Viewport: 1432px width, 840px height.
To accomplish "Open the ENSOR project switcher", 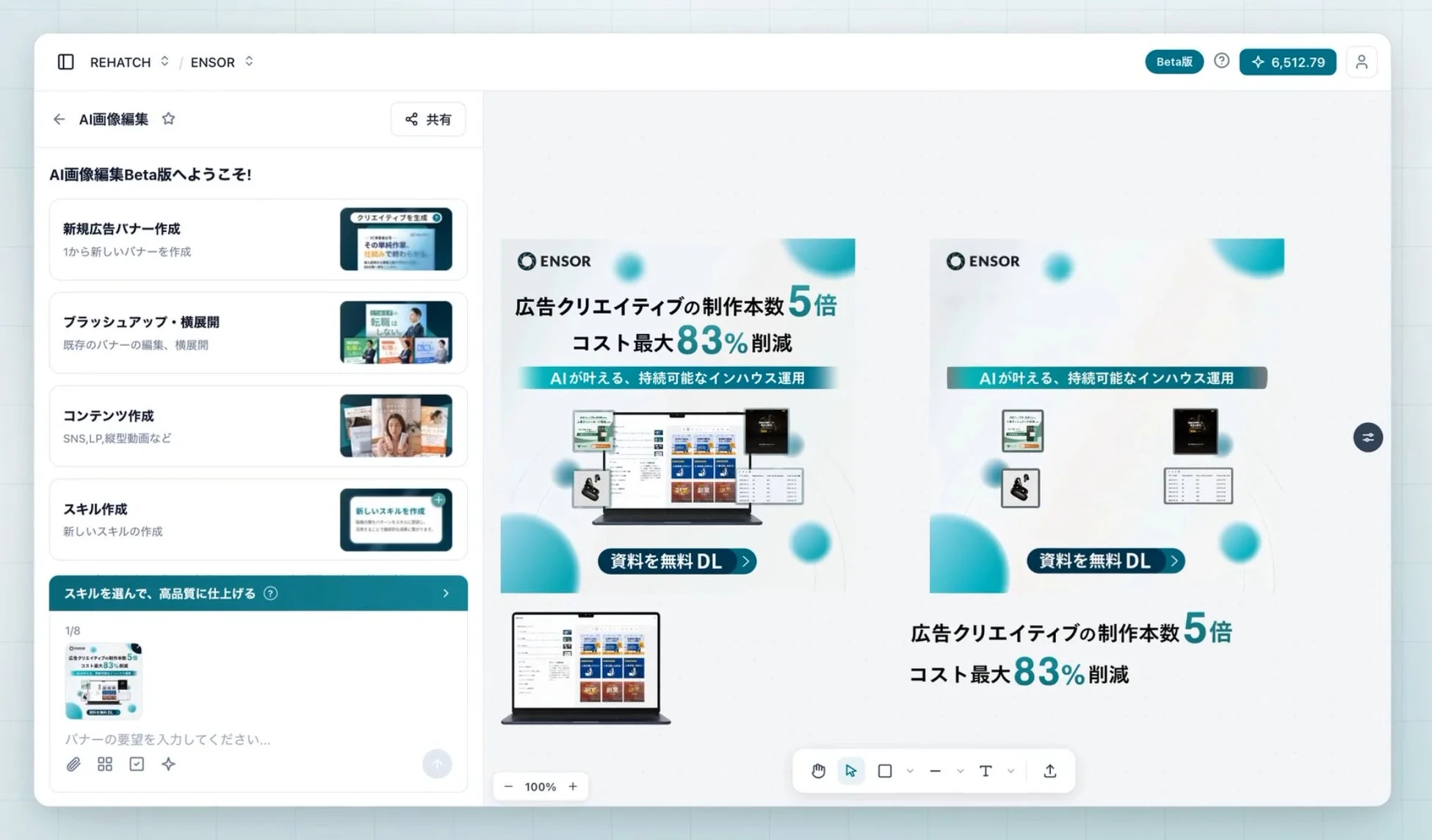I will coord(222,62).
